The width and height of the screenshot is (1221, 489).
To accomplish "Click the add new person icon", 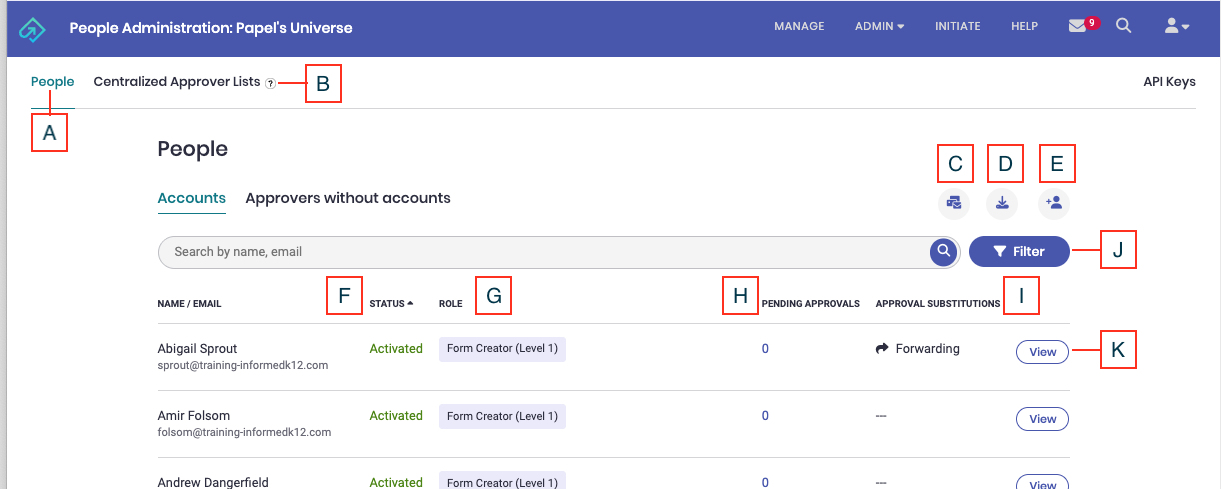I will pyautogui.click(x=1053, y=203).
